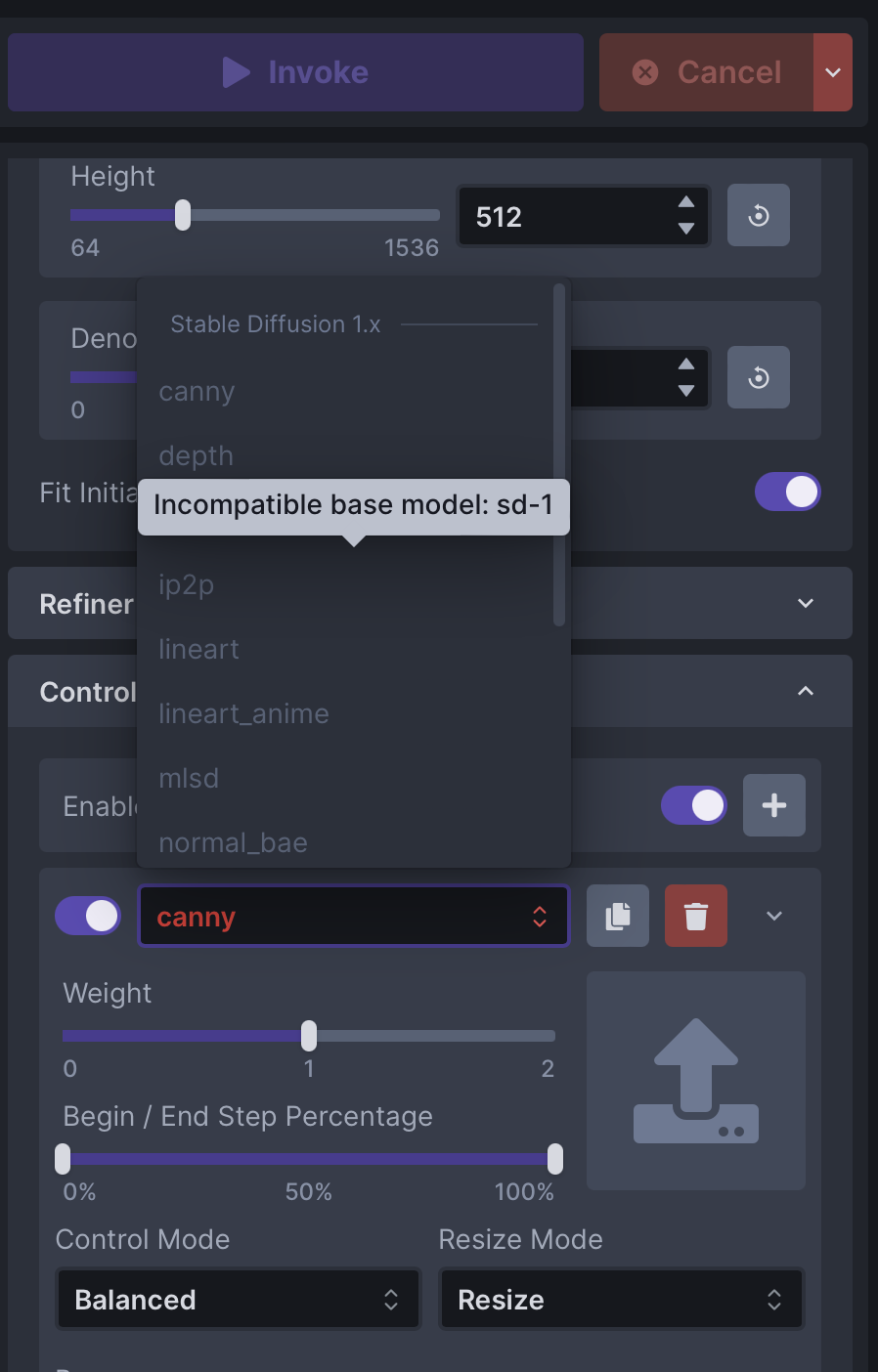
Task: Open the Control Mode Balanced dropdown
Action: (238, 1299)
